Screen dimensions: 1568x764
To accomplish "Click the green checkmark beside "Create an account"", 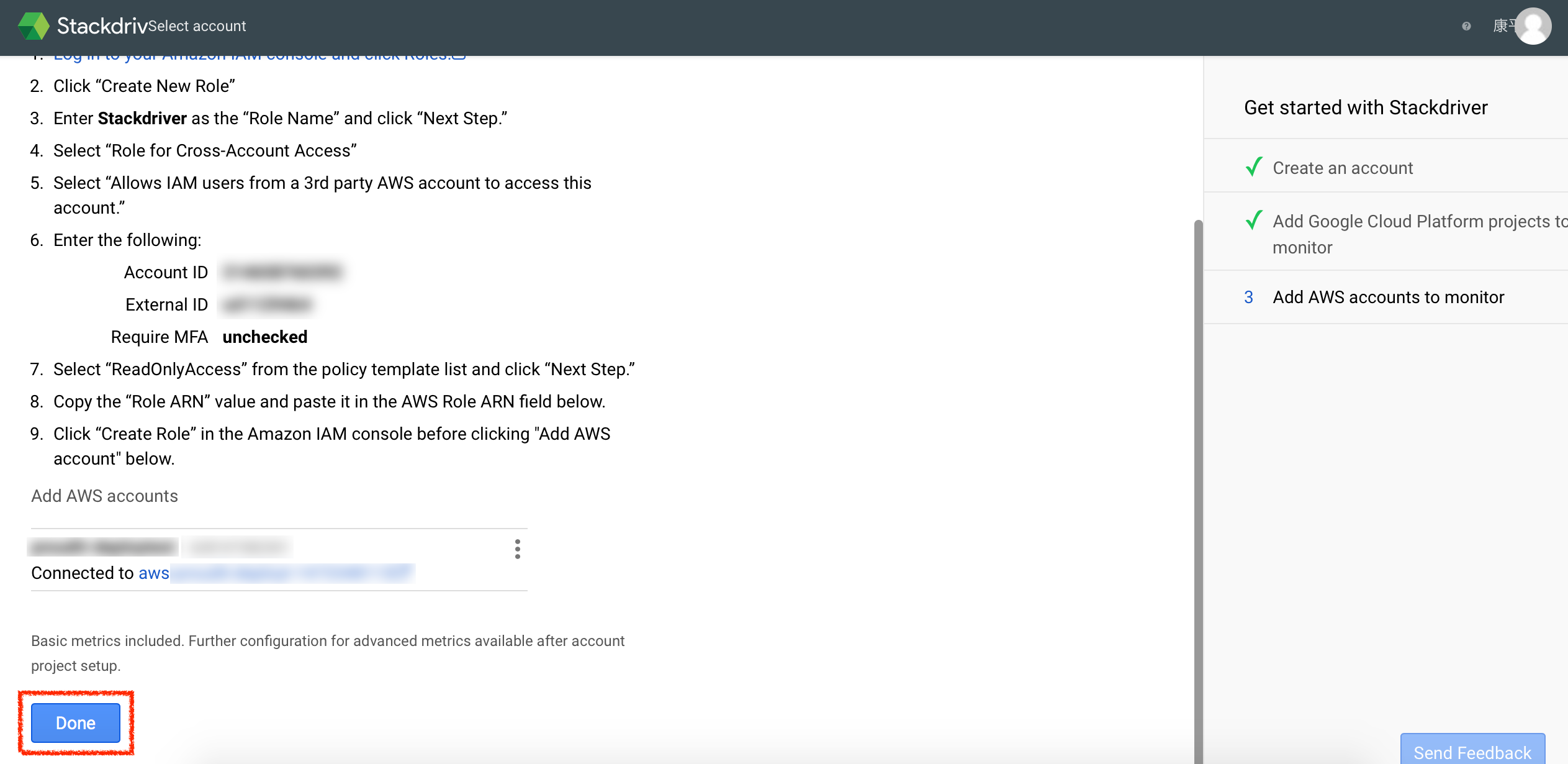I will click(1255, 168).
